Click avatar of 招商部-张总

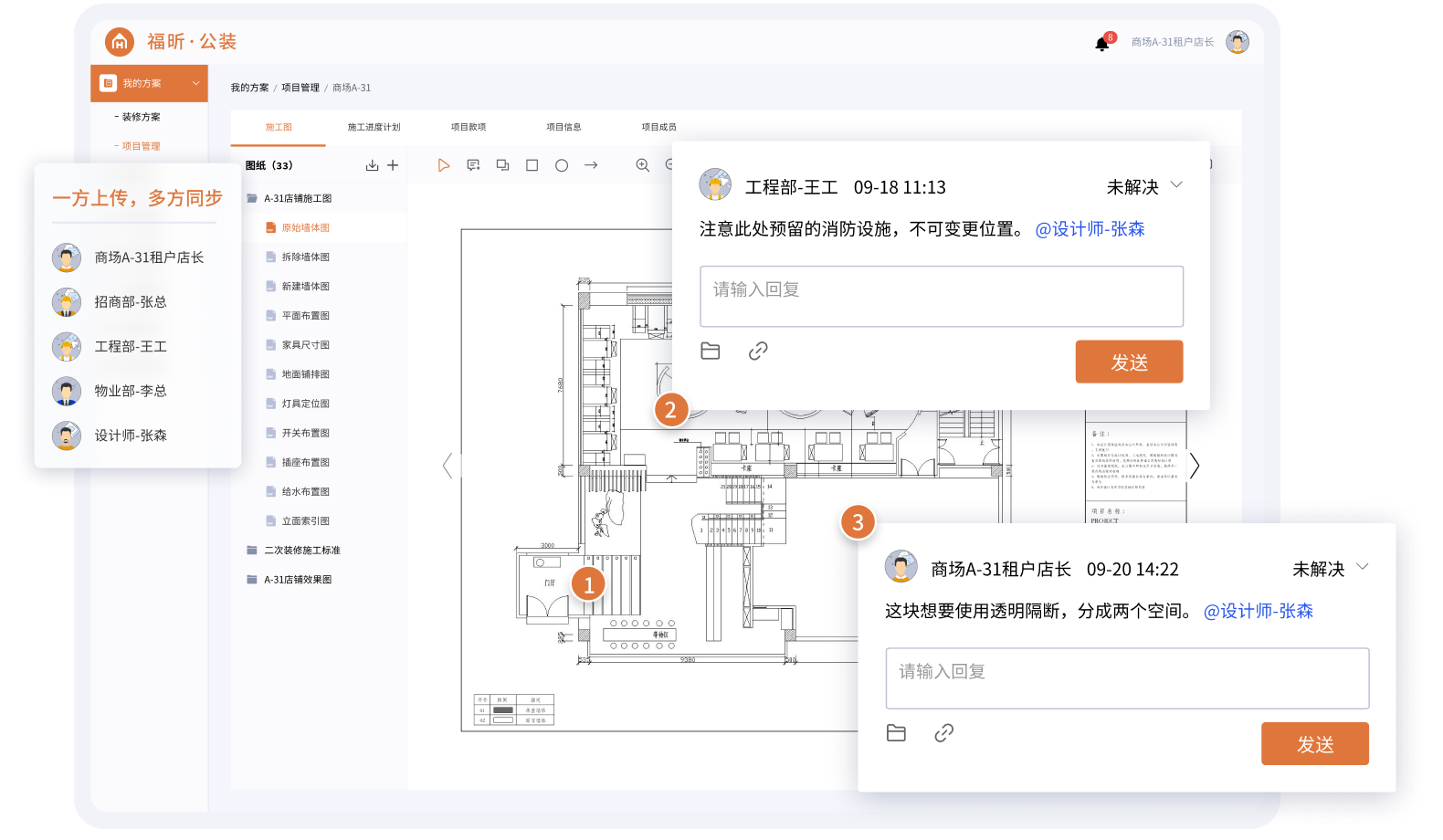click(67, 302)
